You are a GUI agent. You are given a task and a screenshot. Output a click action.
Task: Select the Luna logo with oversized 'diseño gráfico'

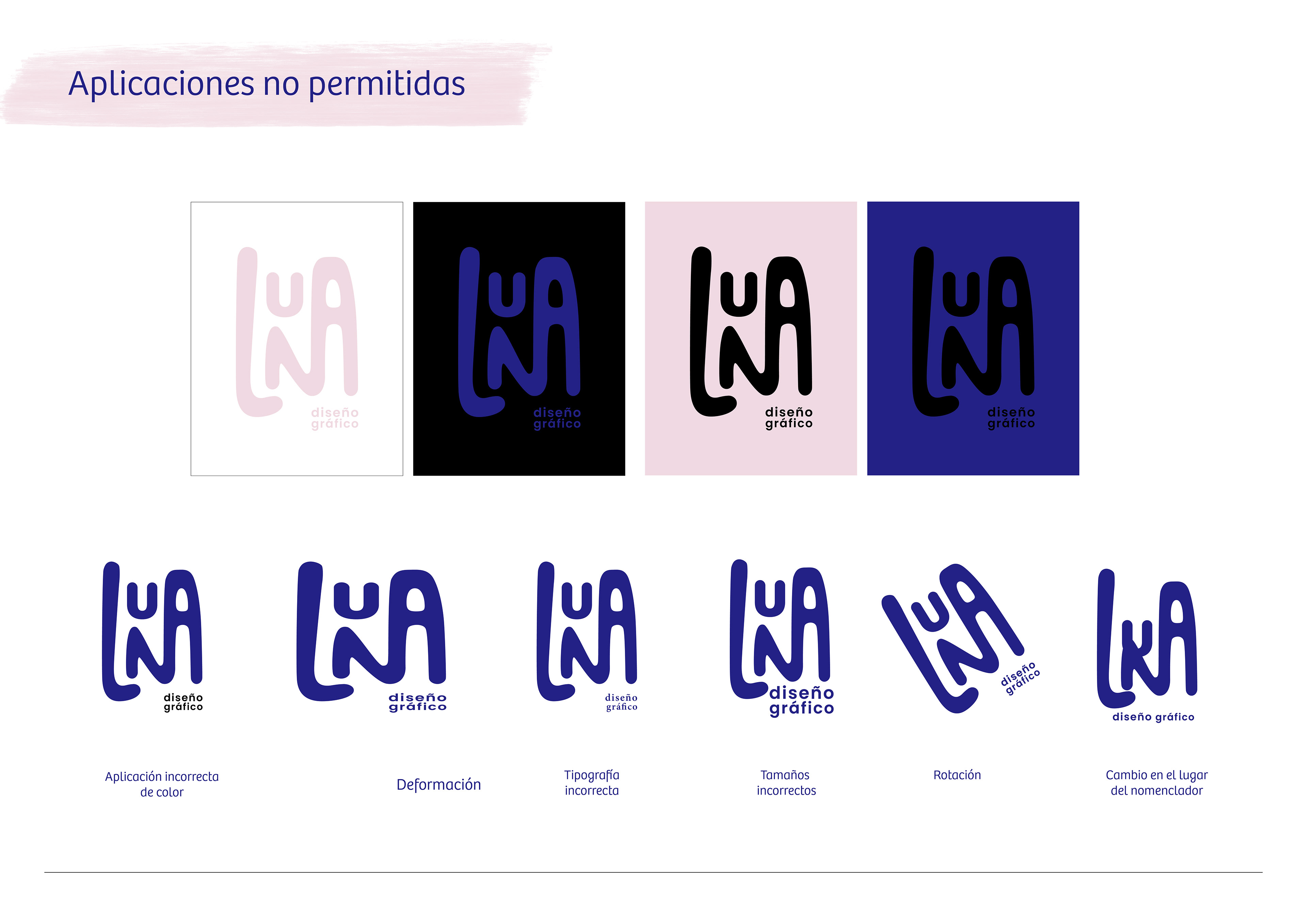coord(782,638)
